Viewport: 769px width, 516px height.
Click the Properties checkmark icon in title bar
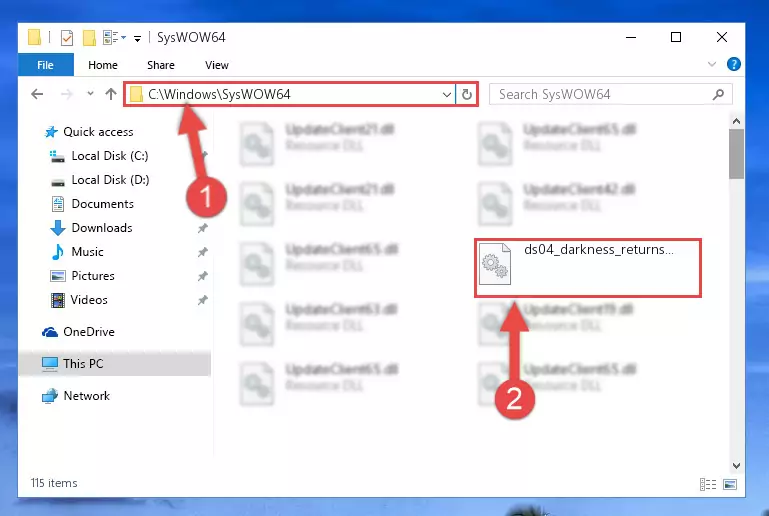[67, 38]
